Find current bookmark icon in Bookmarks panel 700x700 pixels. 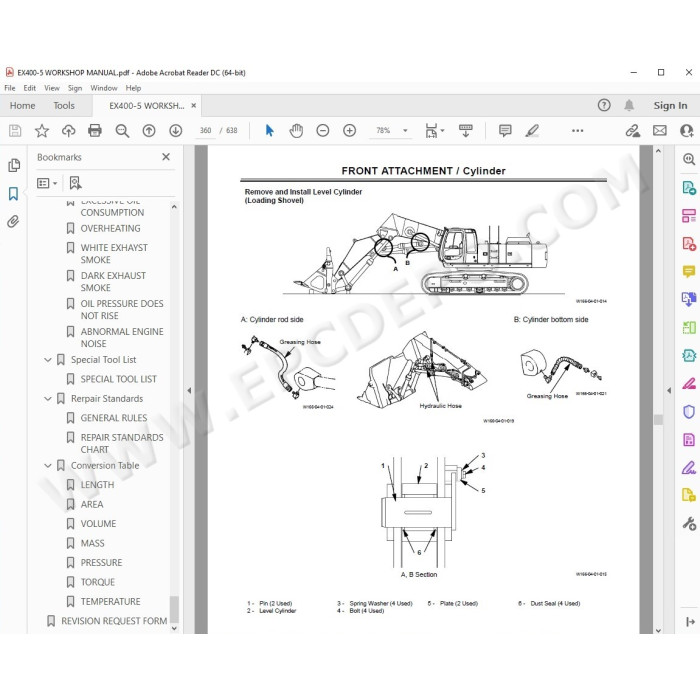pos(75,183)
